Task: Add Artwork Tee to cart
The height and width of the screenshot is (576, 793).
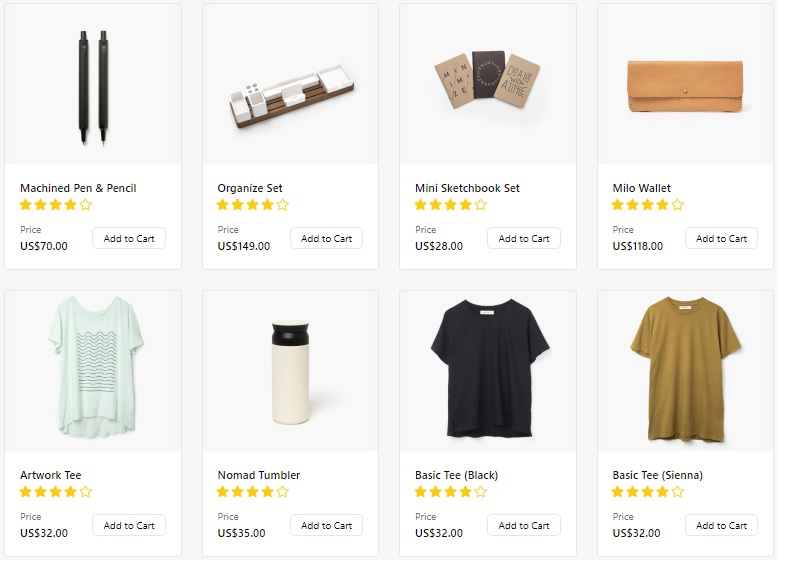Action: coord(129,525)
